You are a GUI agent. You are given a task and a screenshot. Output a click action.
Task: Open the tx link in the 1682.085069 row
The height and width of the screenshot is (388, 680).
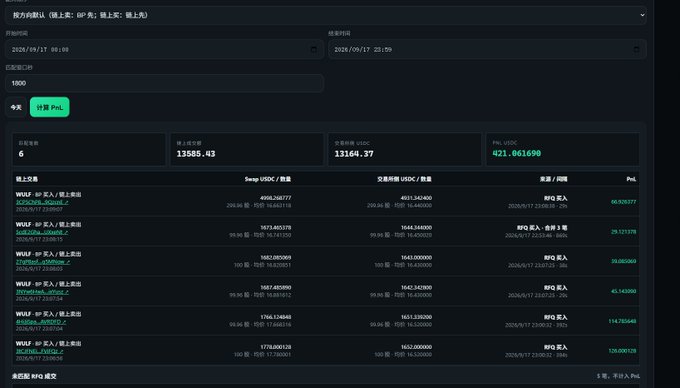(43, 262)
